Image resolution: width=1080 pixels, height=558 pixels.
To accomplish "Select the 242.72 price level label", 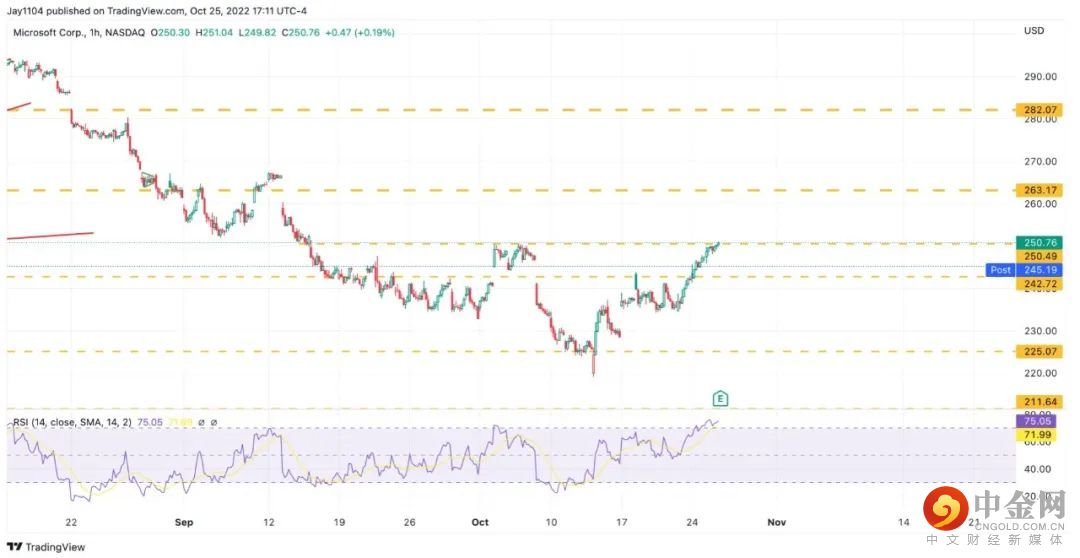I will click(x=1039, y=284).
